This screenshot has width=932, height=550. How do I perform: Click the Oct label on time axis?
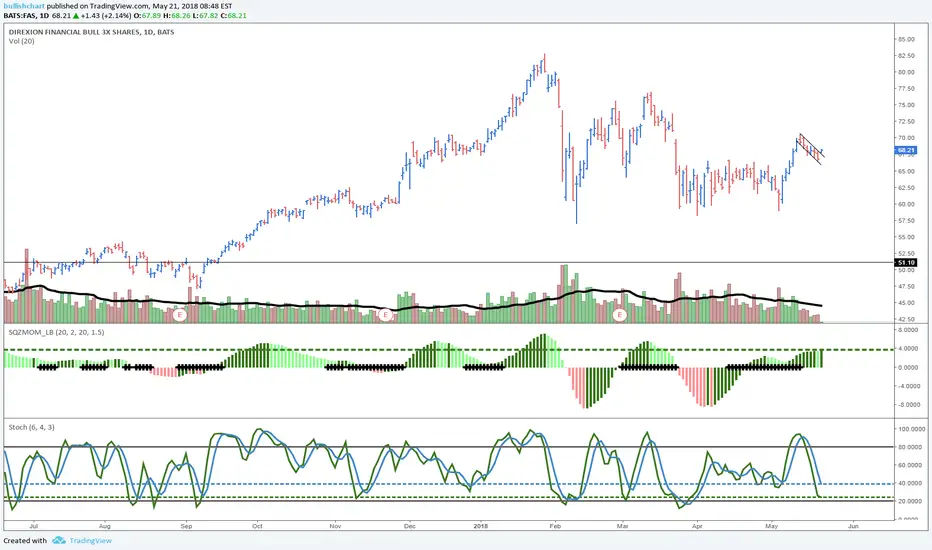257,526
